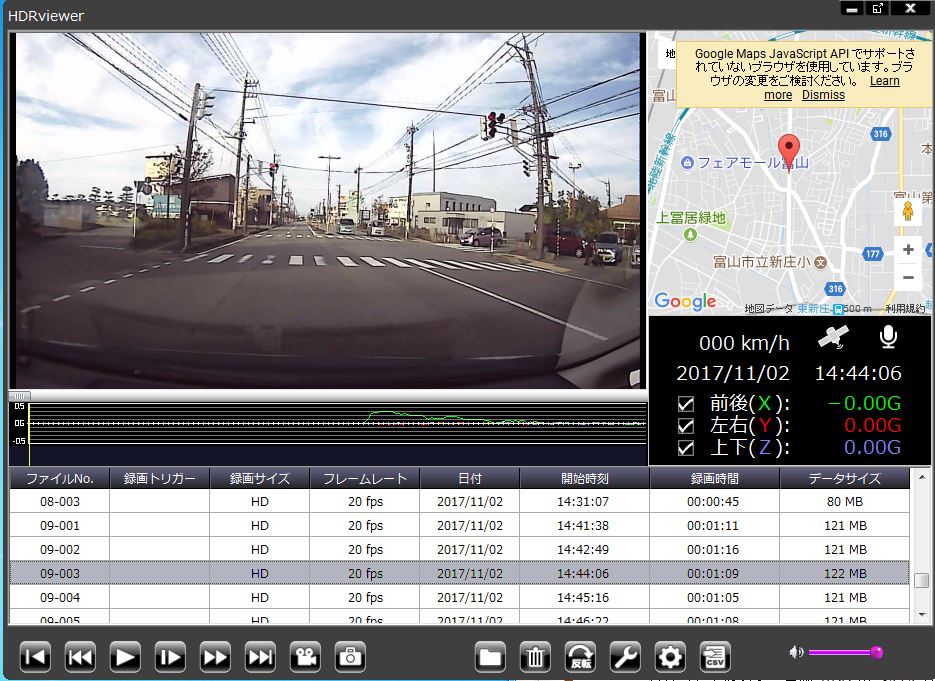
Task: Select file row 09-004 in the list
Action: pyautogui.click(x=460, y=598)
